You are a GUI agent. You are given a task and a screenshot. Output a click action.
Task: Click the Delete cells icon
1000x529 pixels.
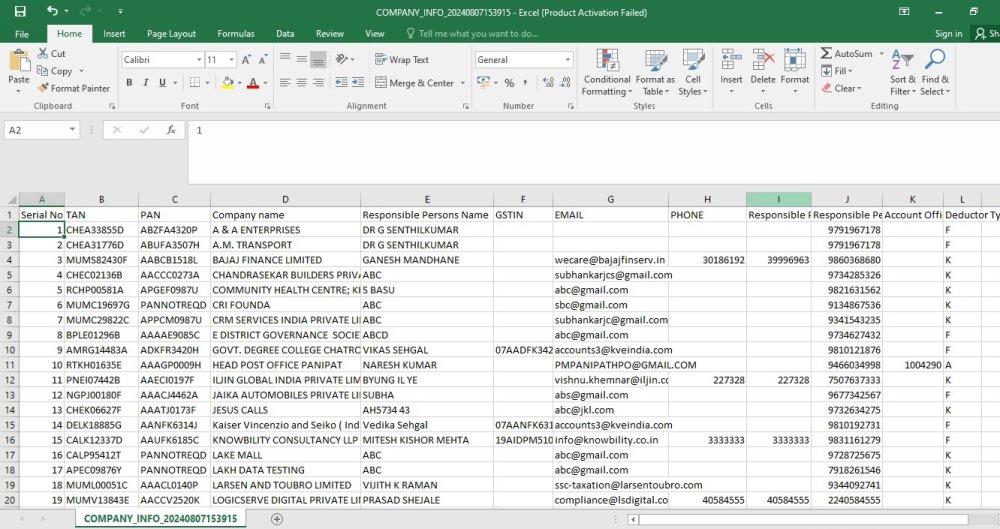(x=763, y=61)
